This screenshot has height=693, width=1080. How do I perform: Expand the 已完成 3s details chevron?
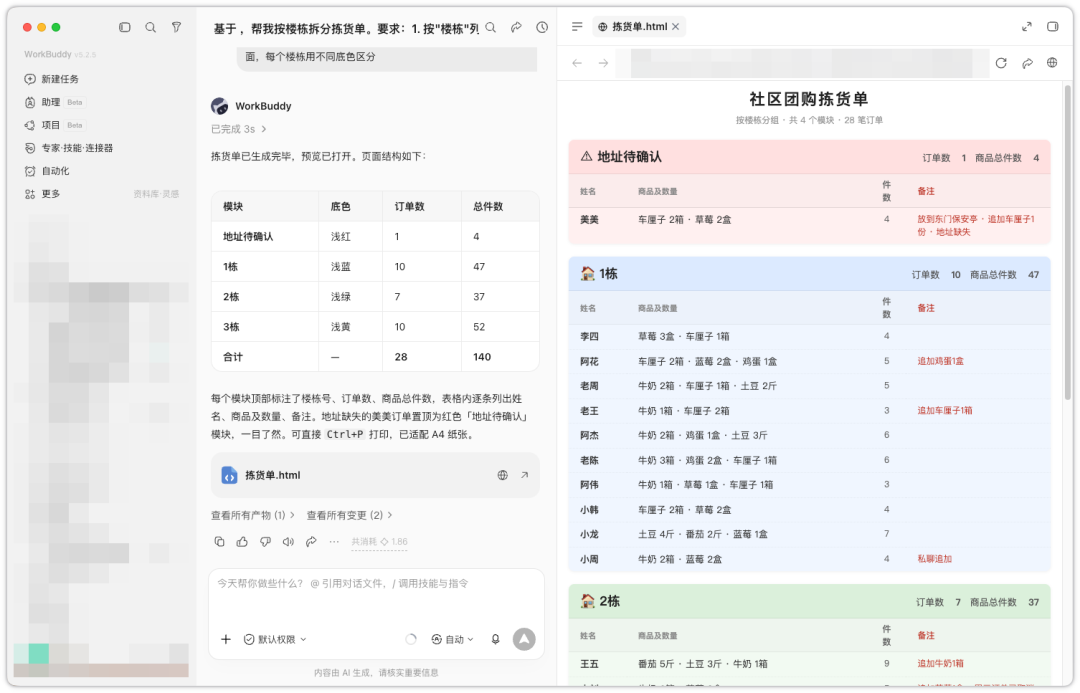264,130
